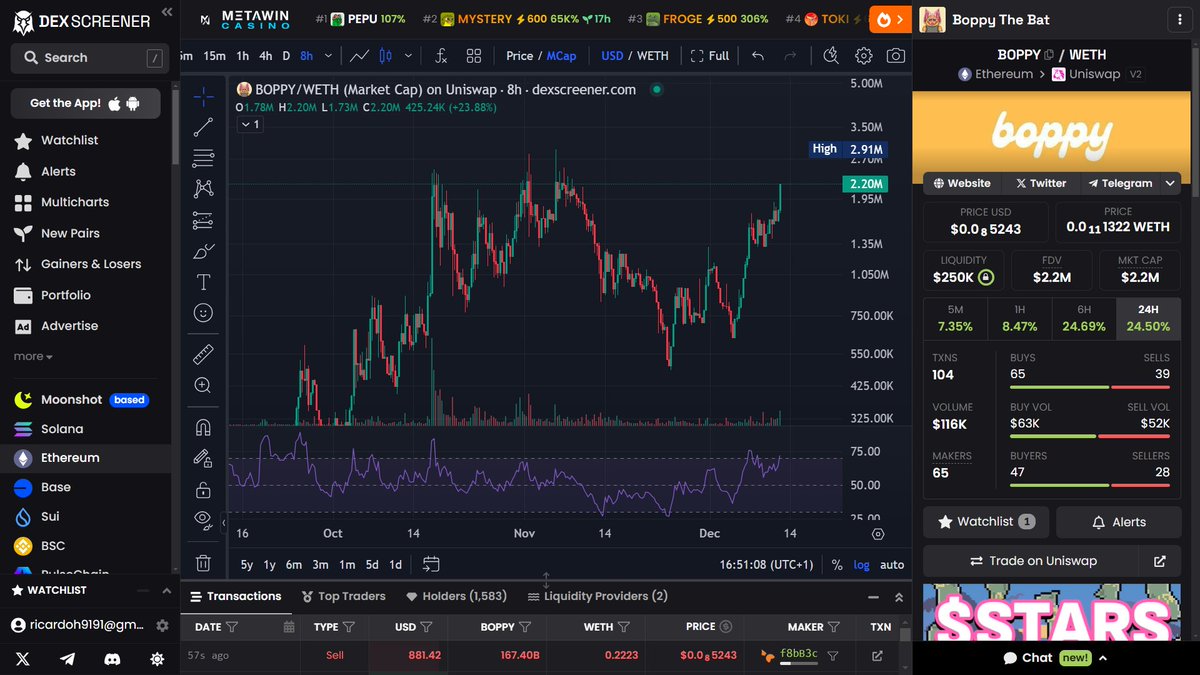Select the 4h timeframe
This screenshot has height=675, width=1200.
click(266, 56)
